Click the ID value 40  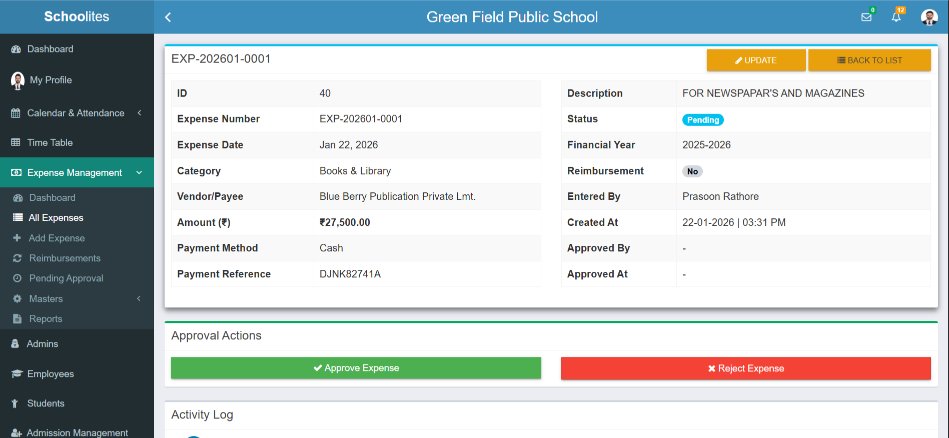pyautogui.click(x=325, y=93)
